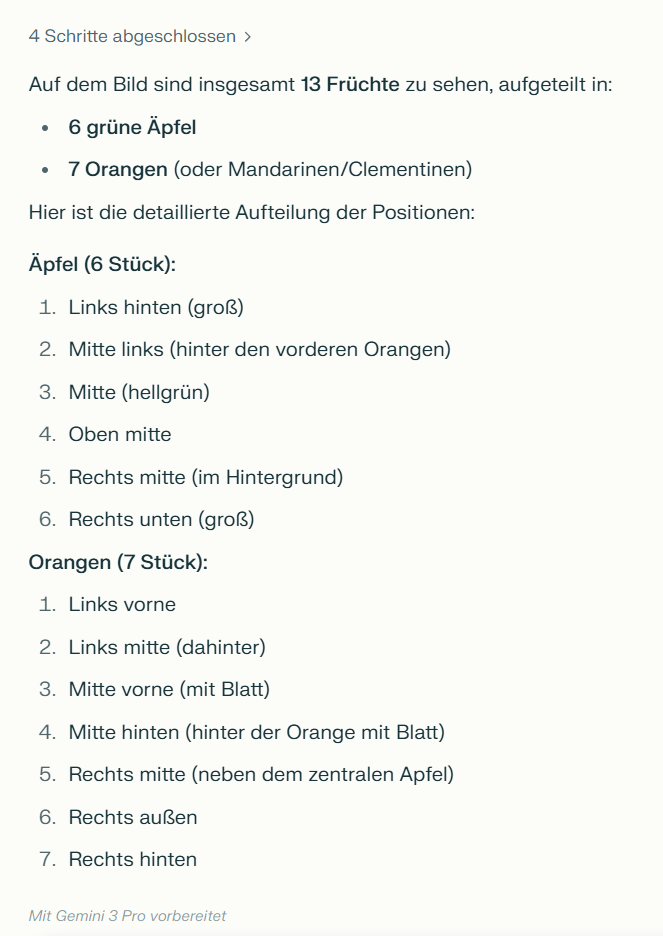Click the "Orangen (7 Stück):" heading

point(118,562)
